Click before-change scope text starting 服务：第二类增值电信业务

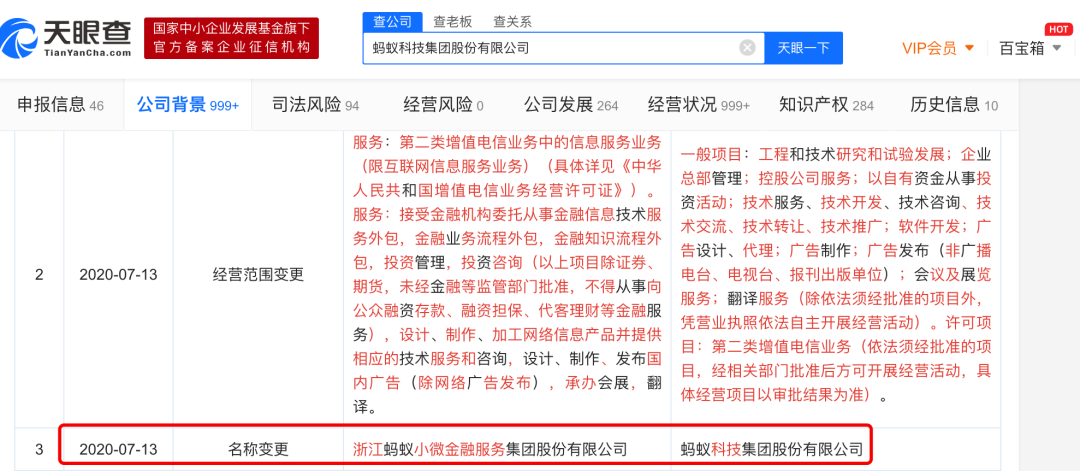pyautogui.click(x=507, y=275)
